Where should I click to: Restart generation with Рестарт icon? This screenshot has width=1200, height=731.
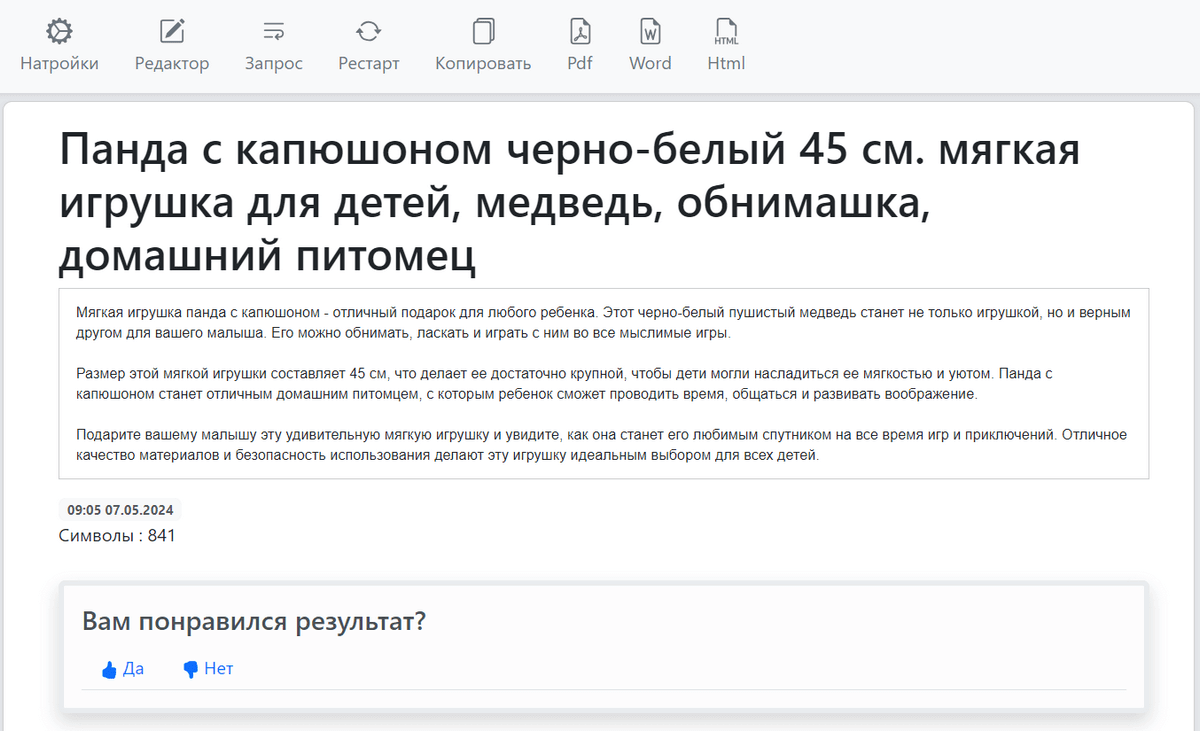[369, 32]
